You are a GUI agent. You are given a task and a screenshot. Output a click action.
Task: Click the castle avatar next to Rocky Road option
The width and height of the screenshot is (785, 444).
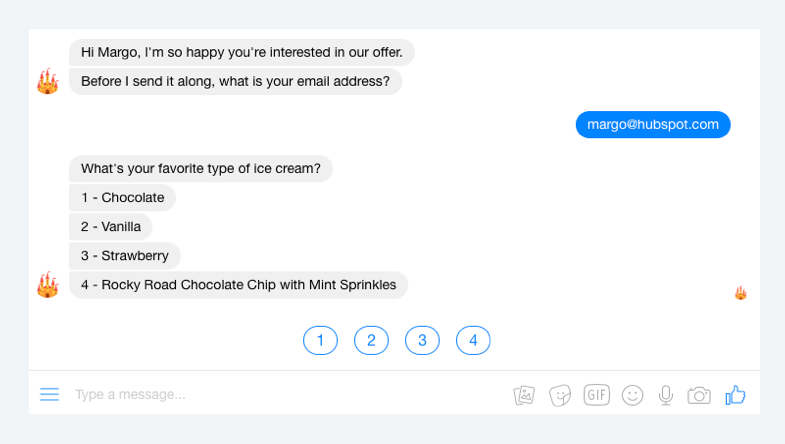point(48,285)
